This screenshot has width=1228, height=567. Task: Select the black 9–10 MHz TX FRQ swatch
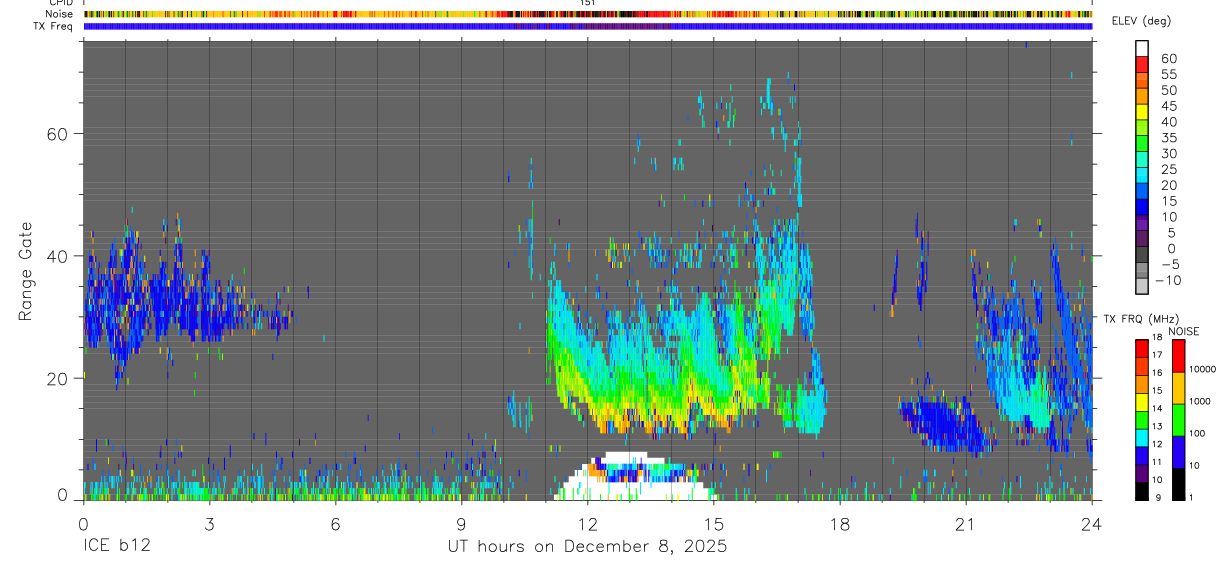(x=1142, y=491)
